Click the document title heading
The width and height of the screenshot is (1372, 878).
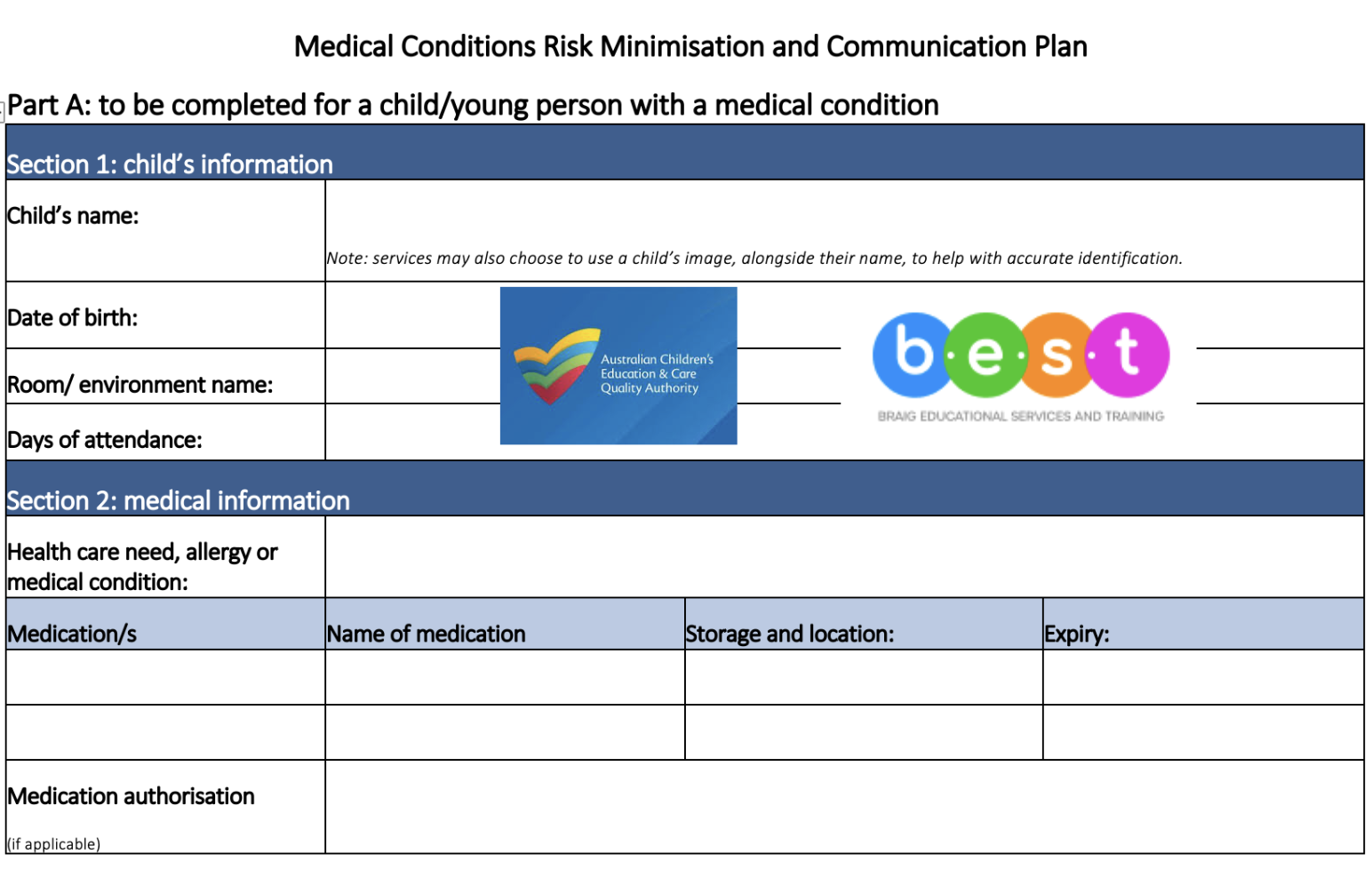(690, 46)
